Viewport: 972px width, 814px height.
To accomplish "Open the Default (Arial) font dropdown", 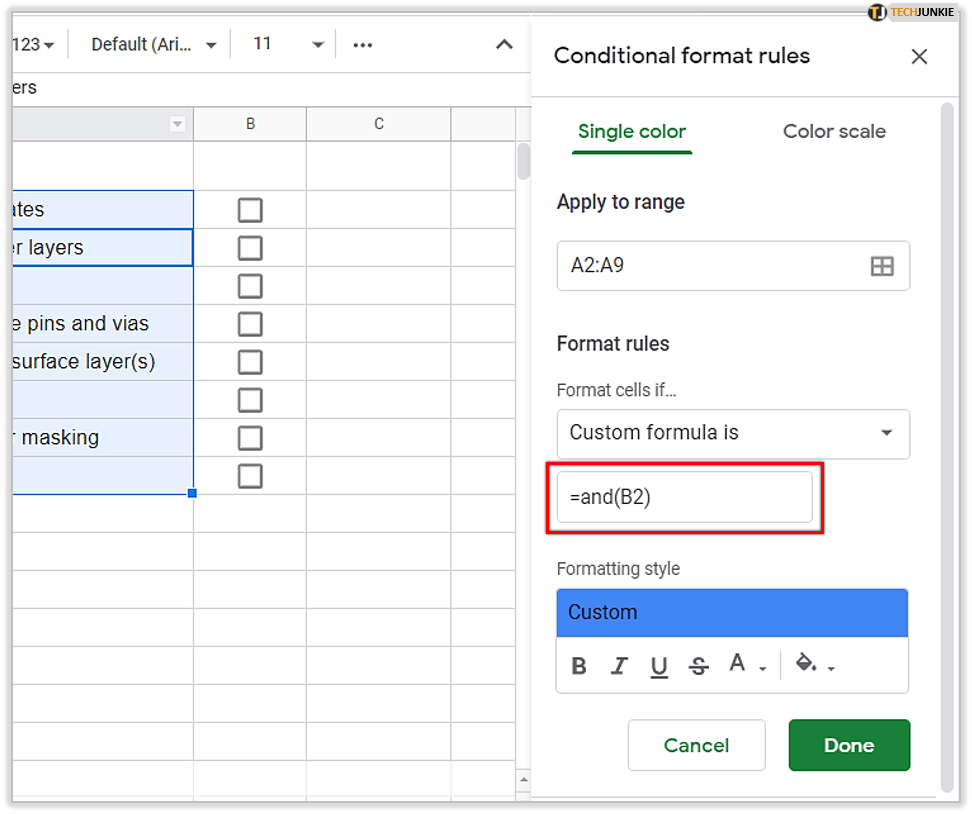I will pyautogui.click(x=154, y=45).
